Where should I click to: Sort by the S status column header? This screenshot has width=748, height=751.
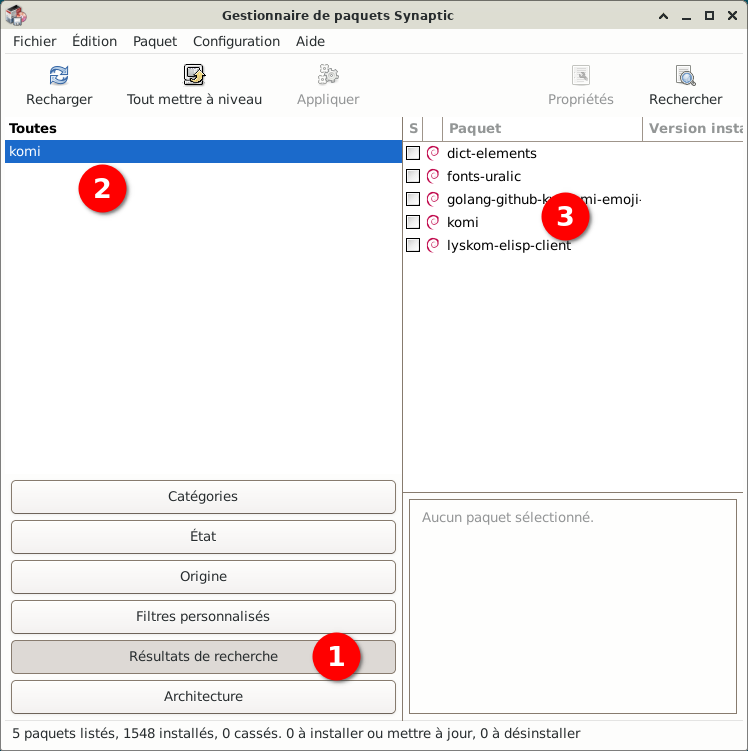pos(413,128)
